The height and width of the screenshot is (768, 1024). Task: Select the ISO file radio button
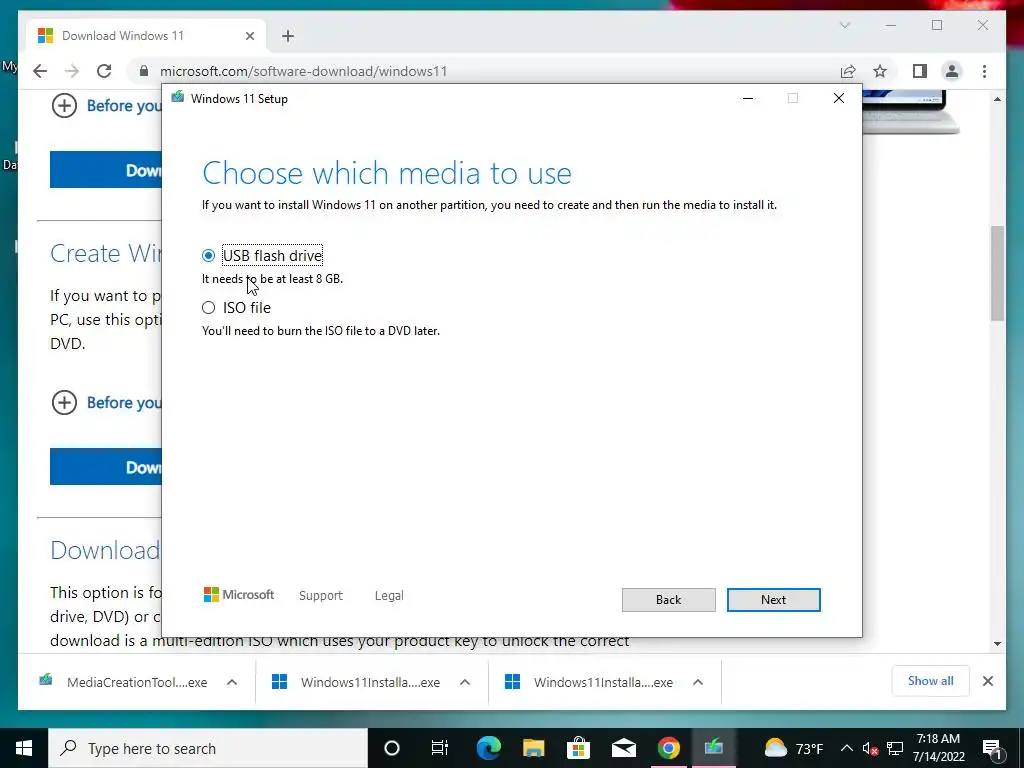pos(208,308)
